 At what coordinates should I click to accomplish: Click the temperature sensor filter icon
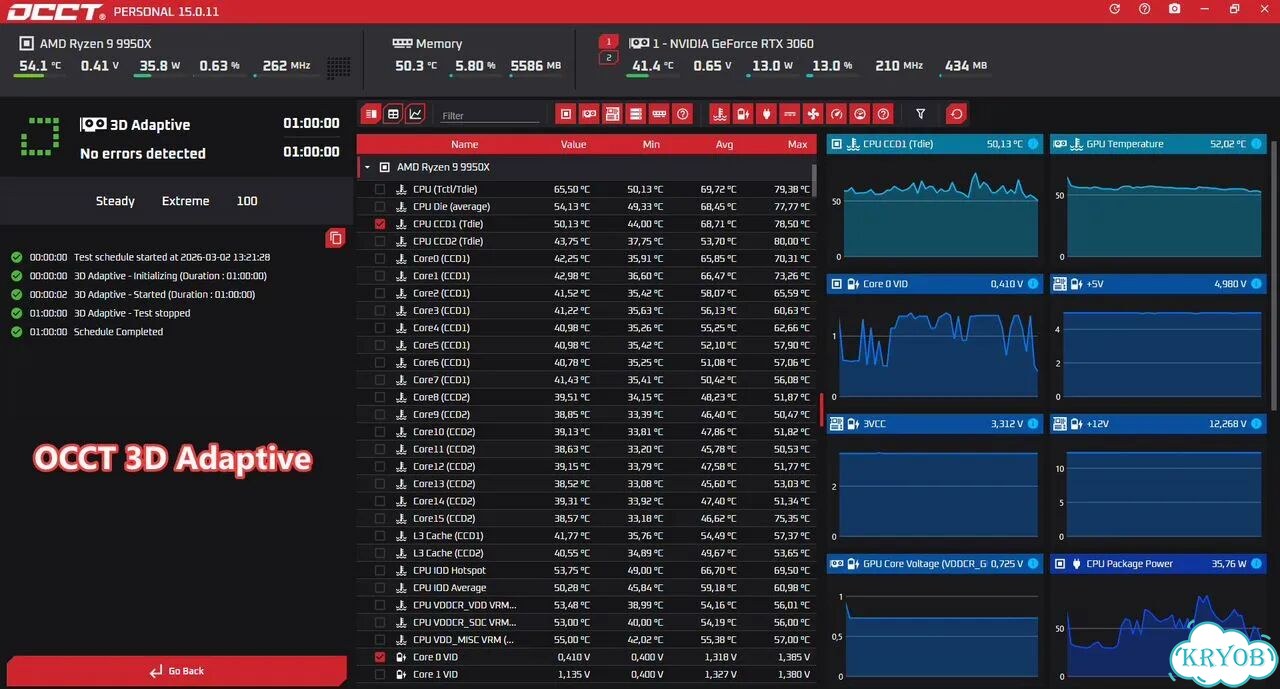pyautogui.click(x=719, y=114)
